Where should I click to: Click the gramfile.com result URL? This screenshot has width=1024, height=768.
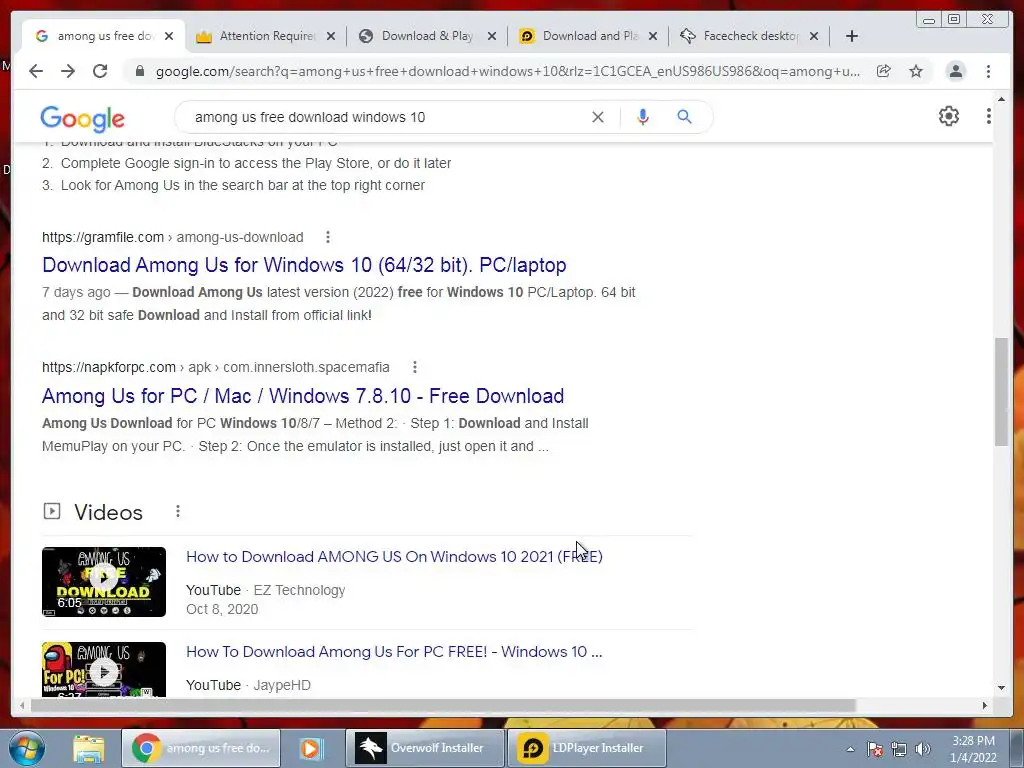tap(173, 237)
